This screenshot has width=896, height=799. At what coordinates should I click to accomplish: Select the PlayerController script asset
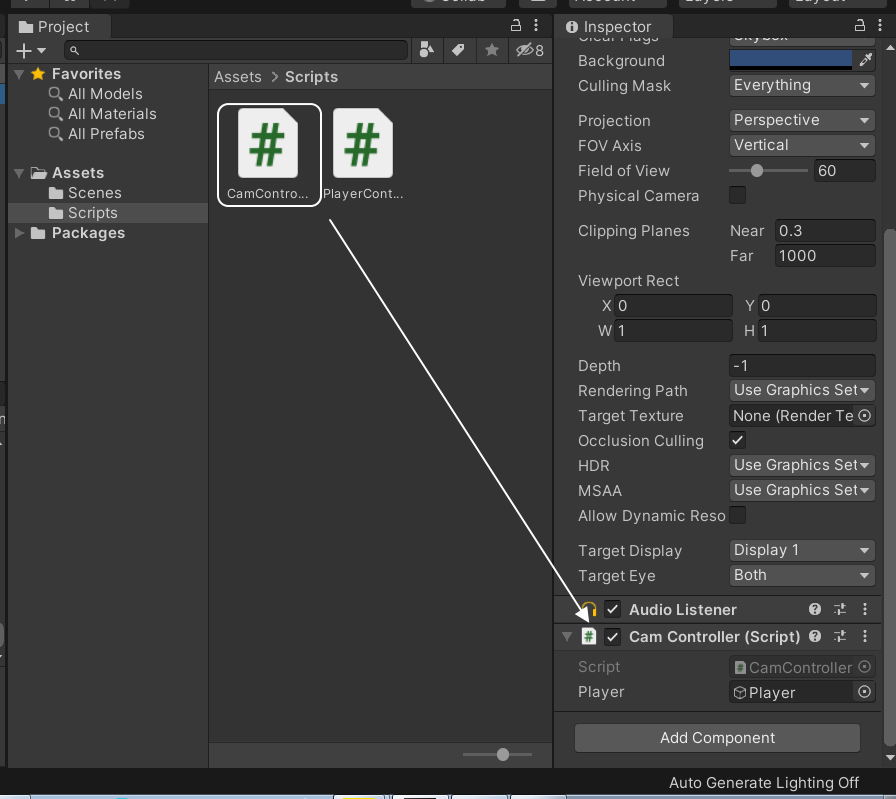click(363, 154)
